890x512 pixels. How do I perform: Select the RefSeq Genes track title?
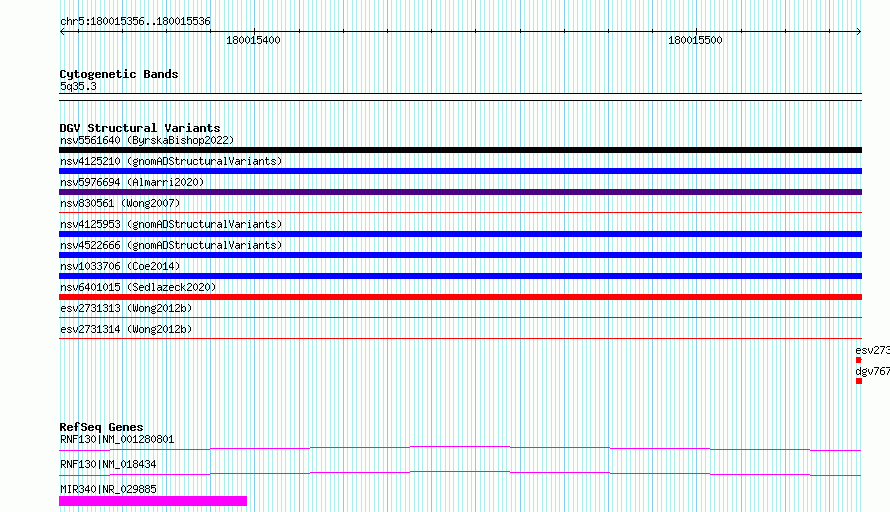(101, 427)
